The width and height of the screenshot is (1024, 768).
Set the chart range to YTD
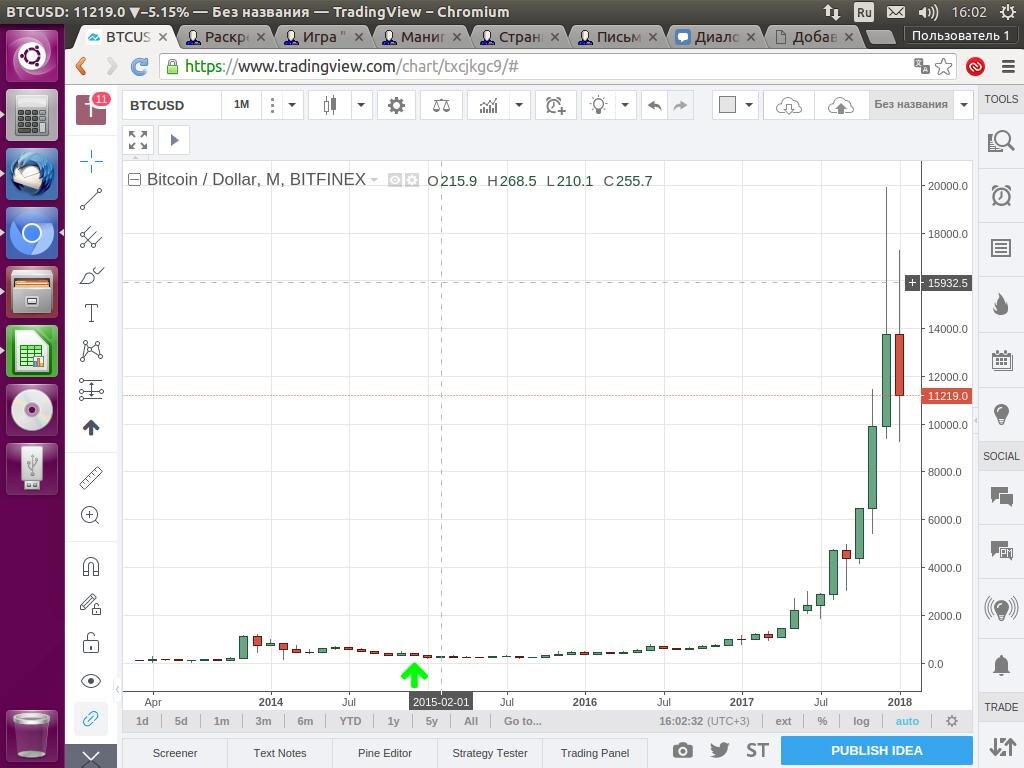coord(350,721)
